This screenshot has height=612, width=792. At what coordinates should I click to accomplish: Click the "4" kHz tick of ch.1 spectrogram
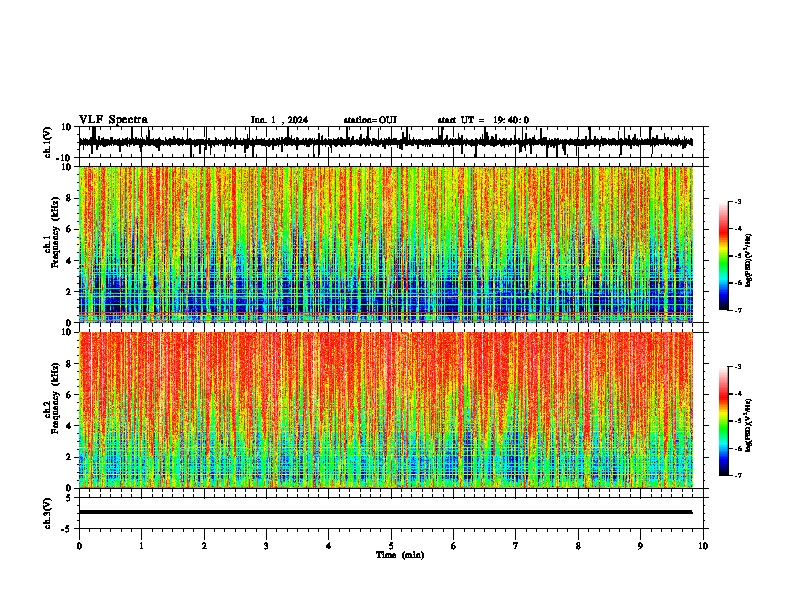70,261
